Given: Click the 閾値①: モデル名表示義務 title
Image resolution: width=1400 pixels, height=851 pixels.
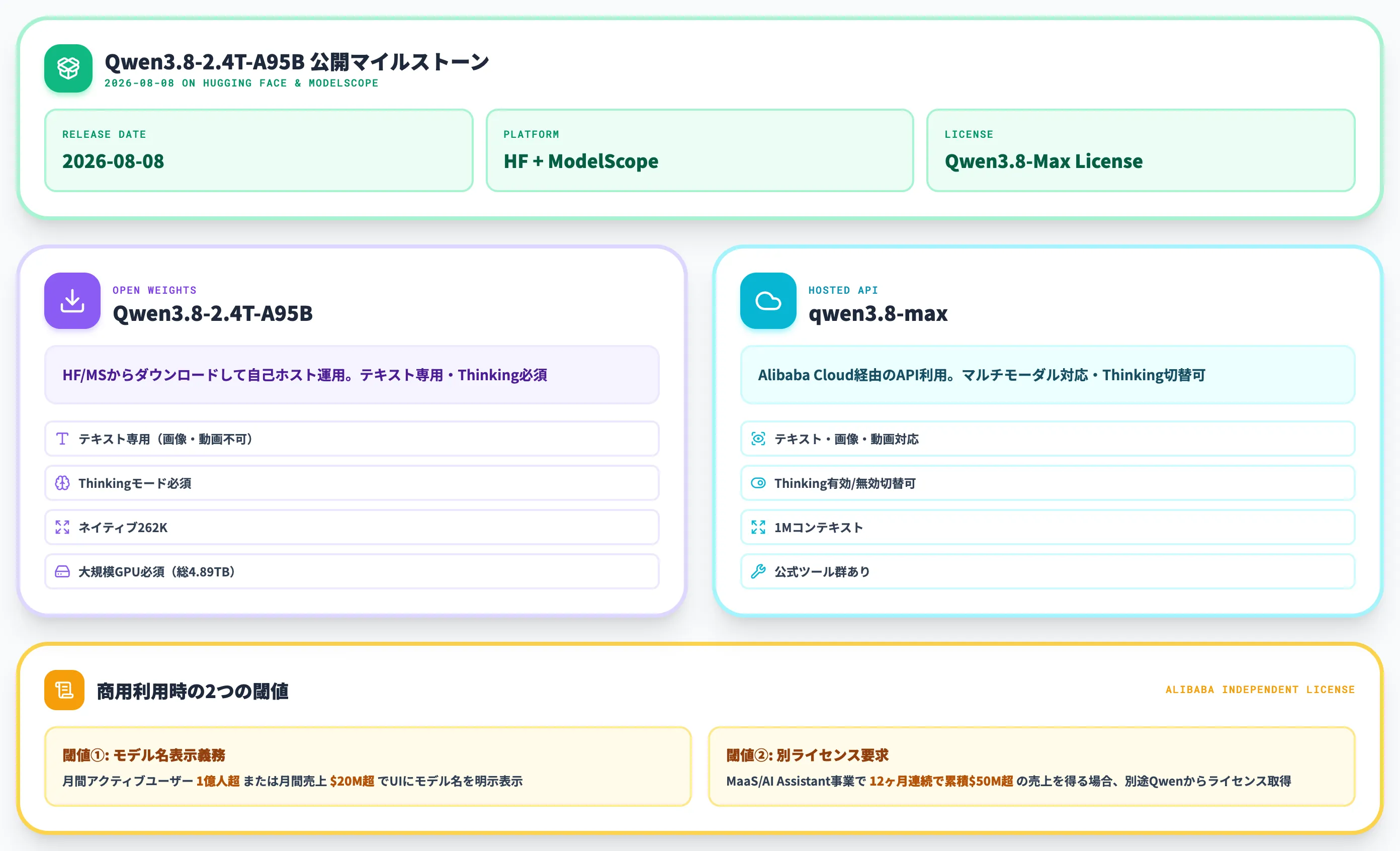Looking at the screenshot, I should pyautogui.click(x=144, y=755).
